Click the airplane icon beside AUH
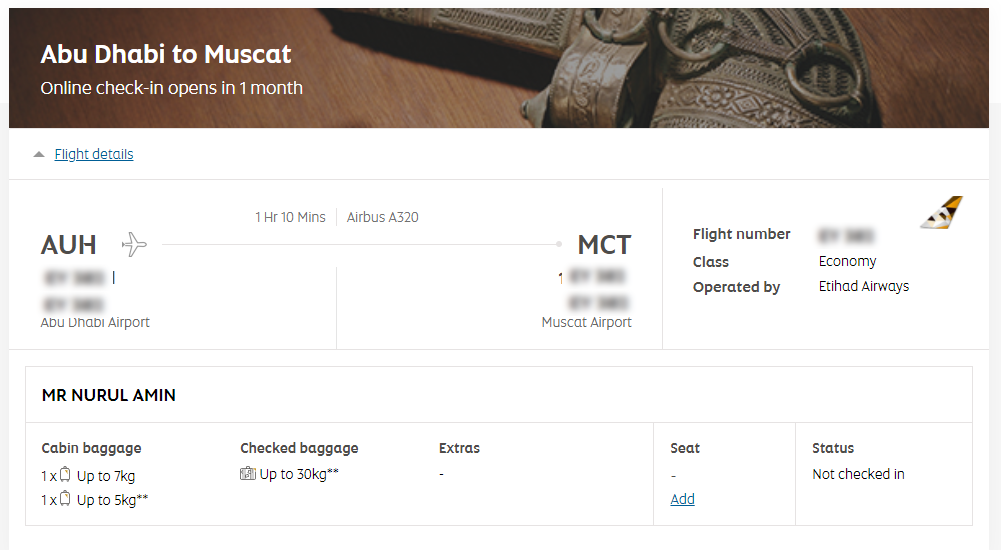This screenshot has width=1001, height=550. [134, 244]
